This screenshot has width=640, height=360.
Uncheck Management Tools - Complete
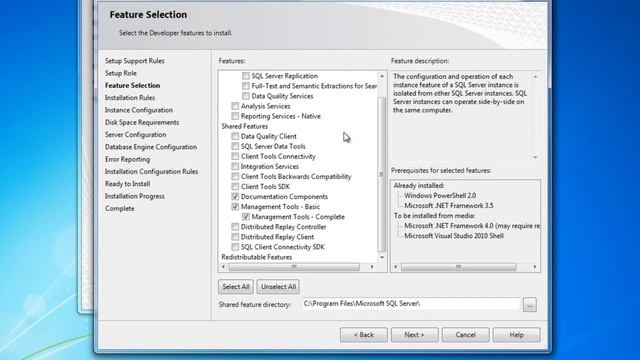246,217
